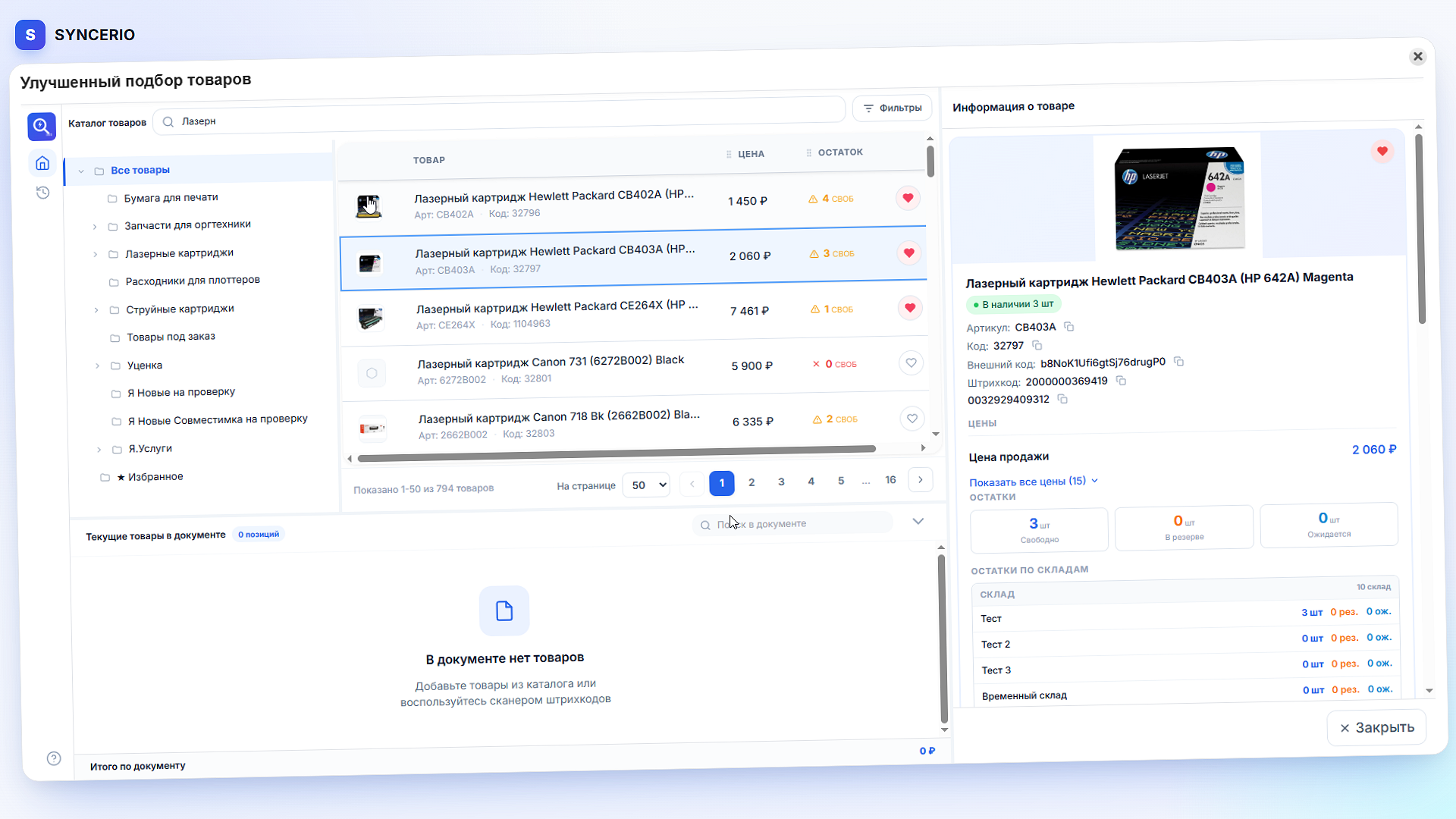This screenshot has width=1456, height=819.
Task: Focus the search-in-document input field
Action: [x=792, y=524]
